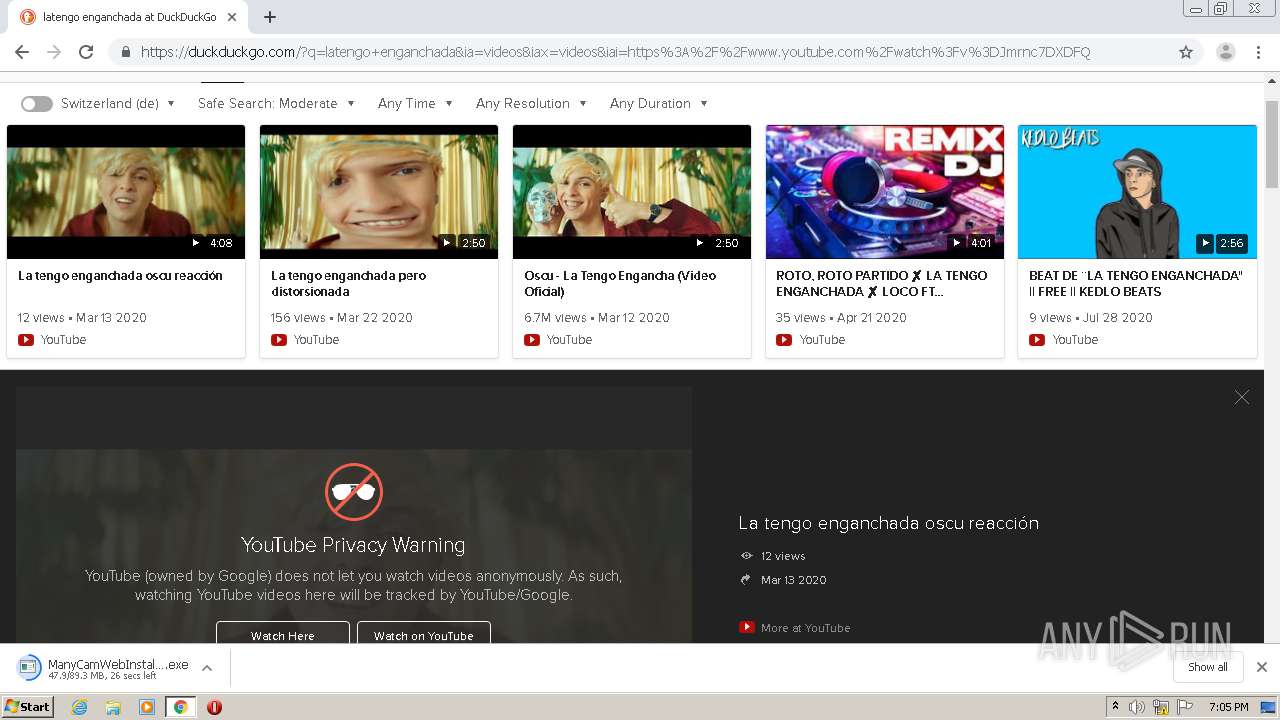
Task: Bookmark this page with the star icon
Action: pos(1186,52)
